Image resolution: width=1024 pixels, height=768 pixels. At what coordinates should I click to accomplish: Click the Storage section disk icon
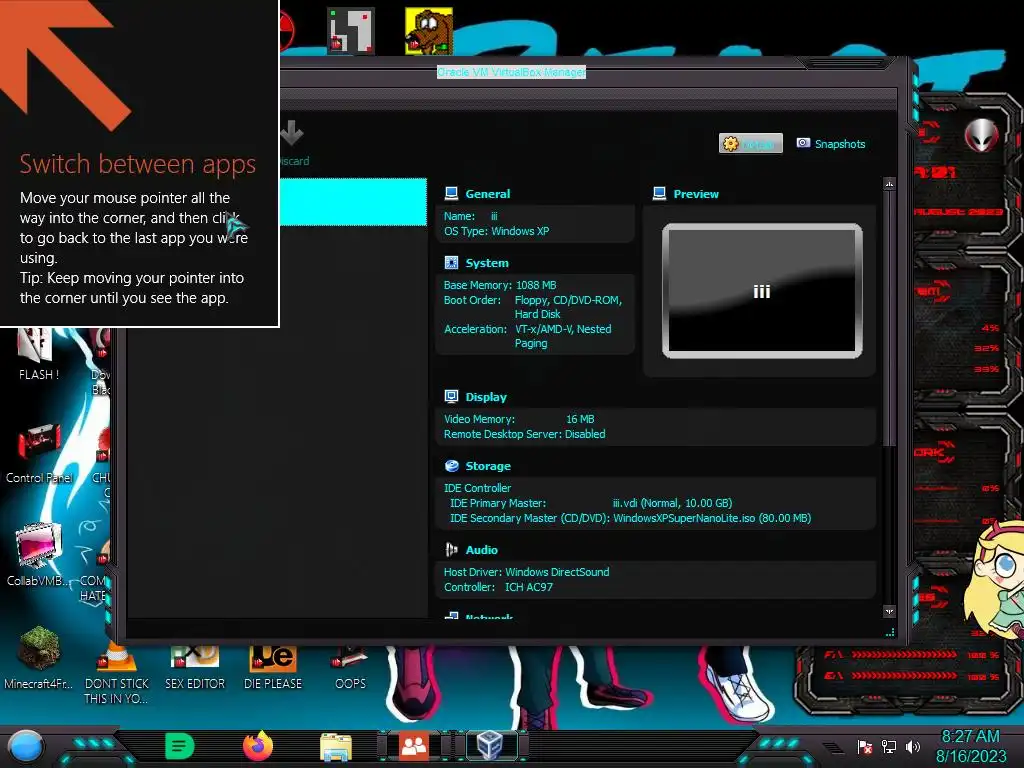pyautogui.click(x=451, y=466)
